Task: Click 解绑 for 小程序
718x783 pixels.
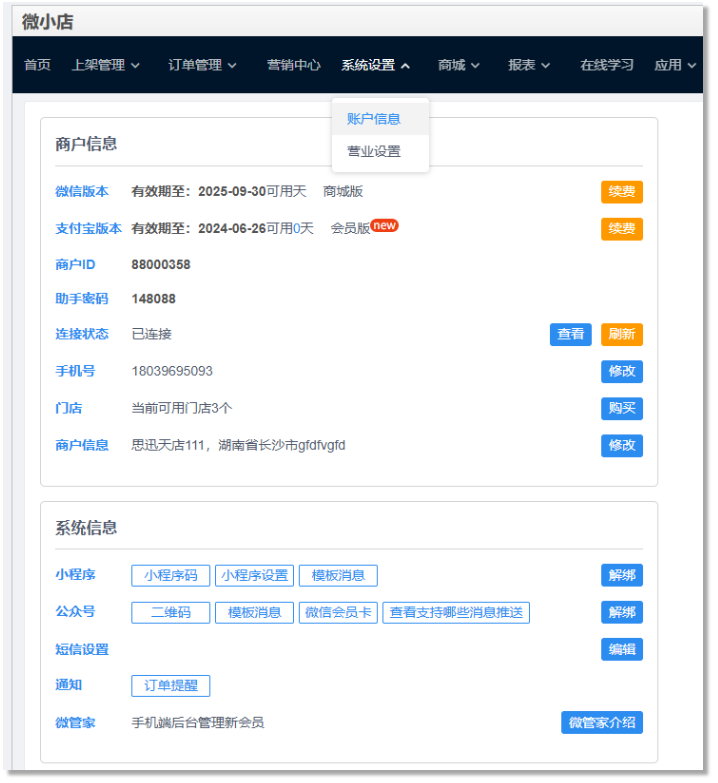Action: point(622,575)
